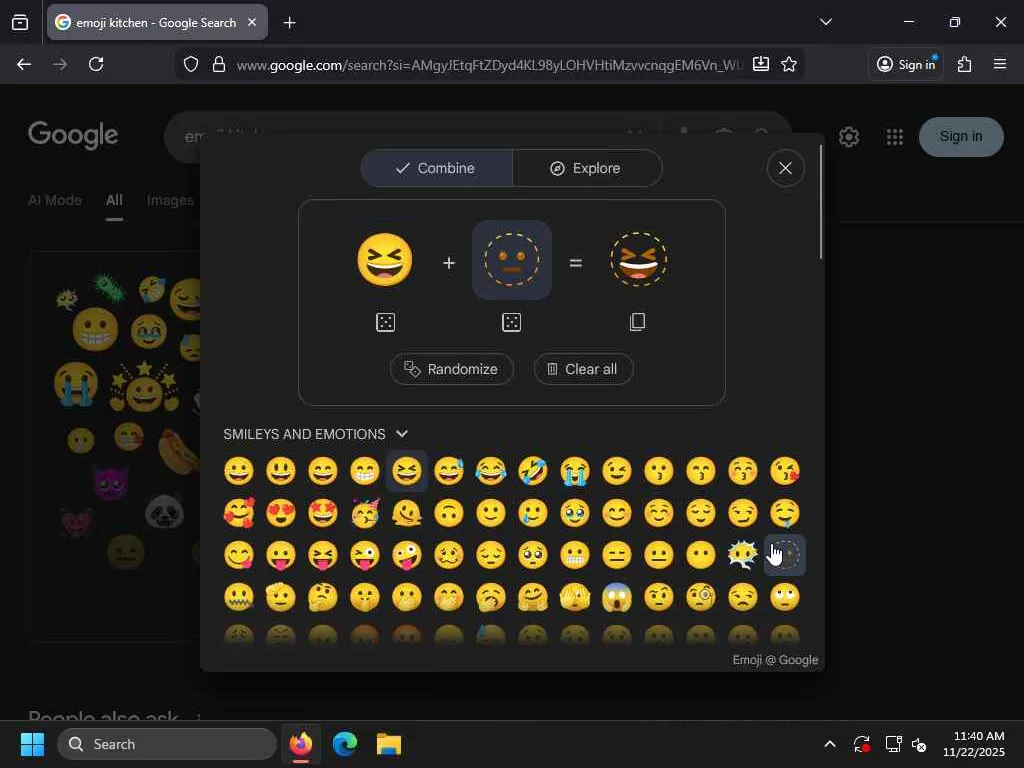Choose the pleading face emoji in grid
The height and width of the screenshot is (768, 1024).
[x=533, y=555]
